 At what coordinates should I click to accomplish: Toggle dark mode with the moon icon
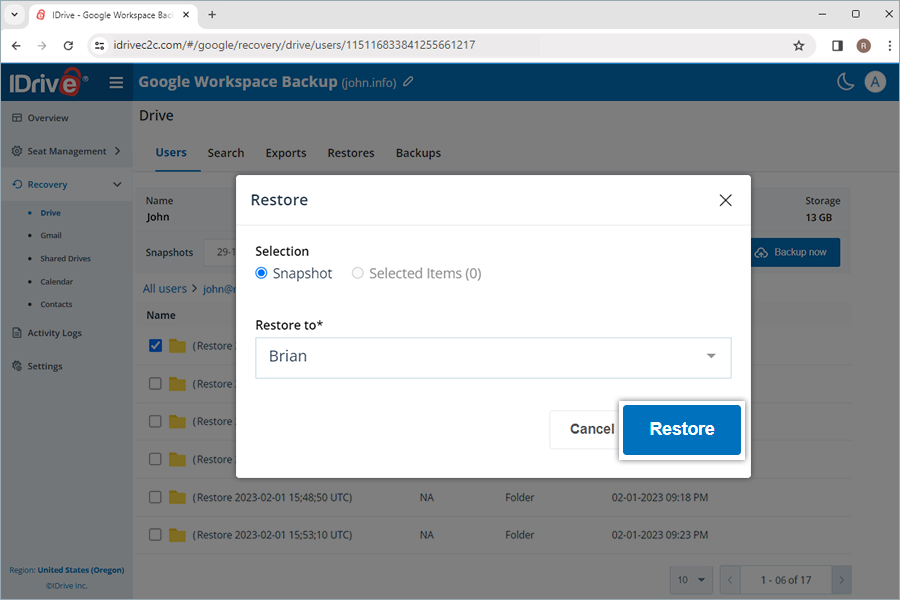tap(846, 82)
